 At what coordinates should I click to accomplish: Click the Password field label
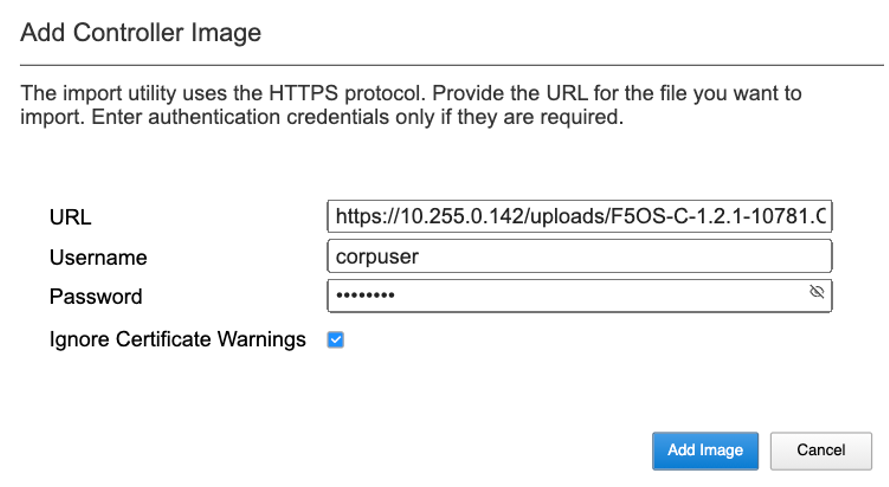coord(96,297)
